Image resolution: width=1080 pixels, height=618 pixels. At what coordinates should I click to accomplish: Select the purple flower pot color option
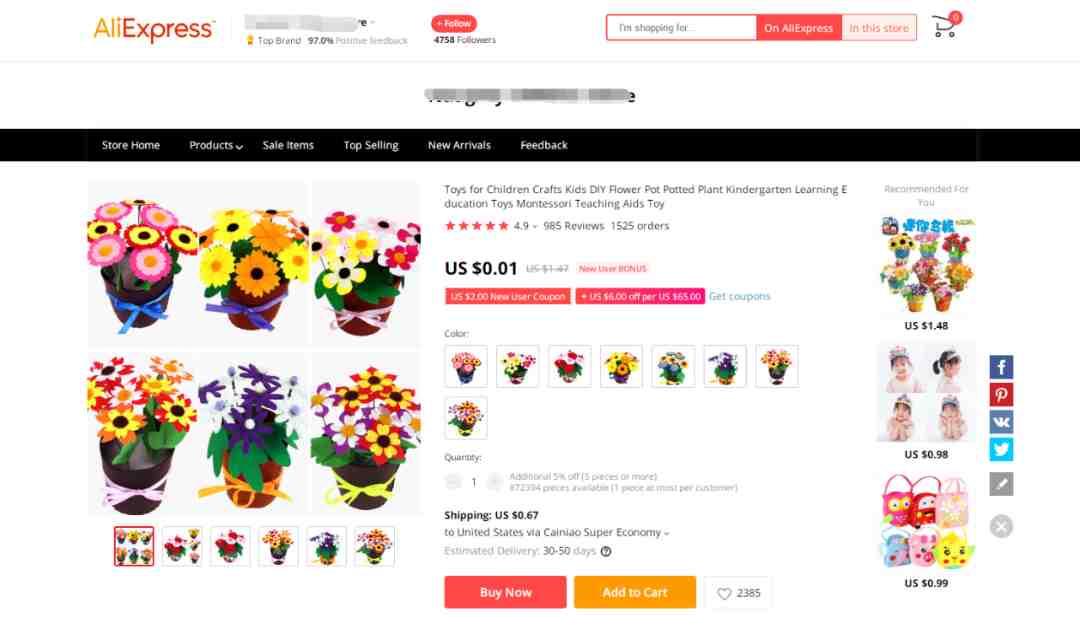coord(725,367)
